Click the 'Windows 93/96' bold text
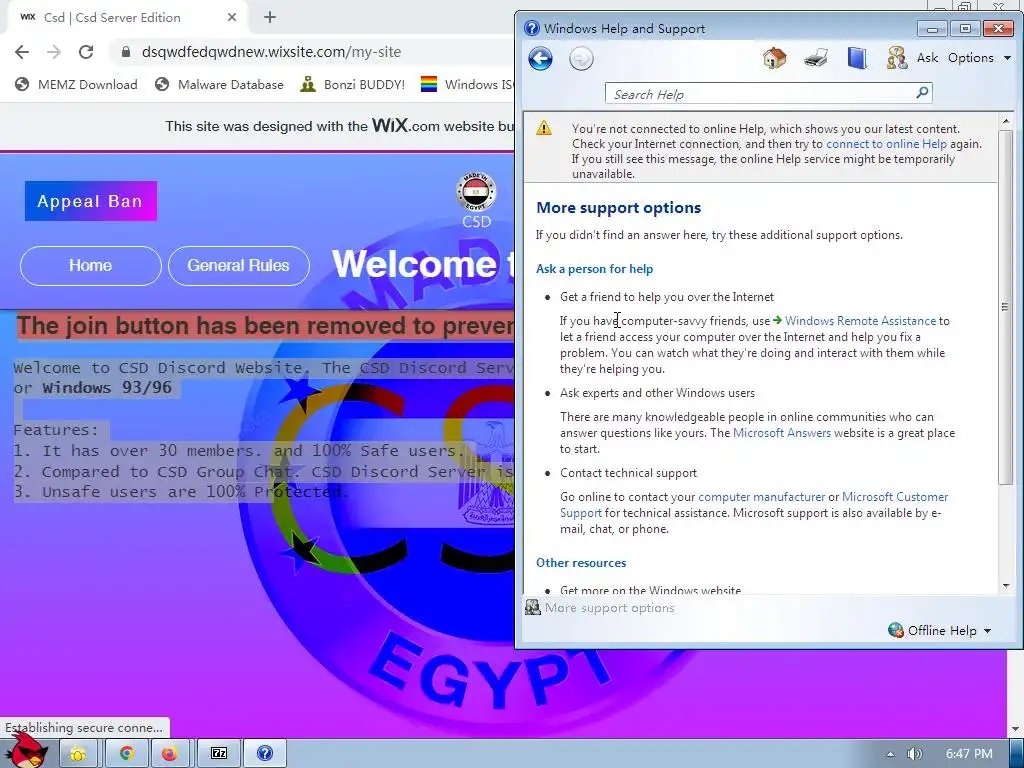 [107, 388]
